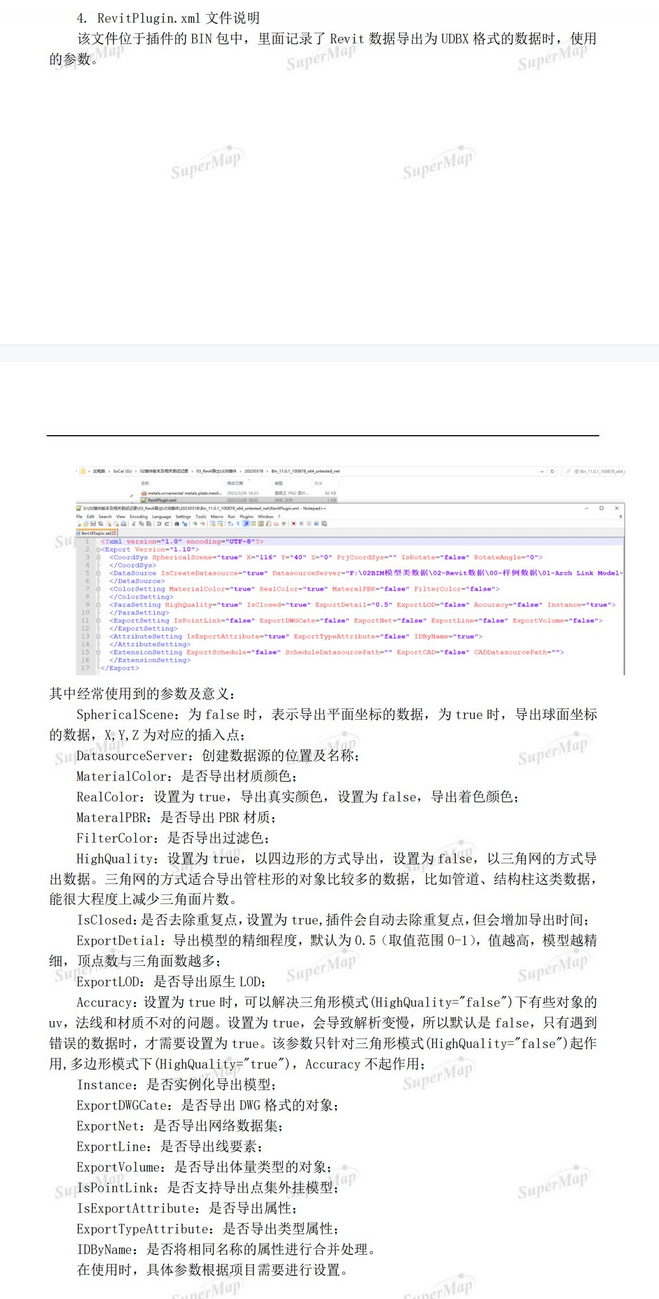Click the "ExportTypeAttribute:" parameter description line
Screen dimensions: 659x1299
211,1228
